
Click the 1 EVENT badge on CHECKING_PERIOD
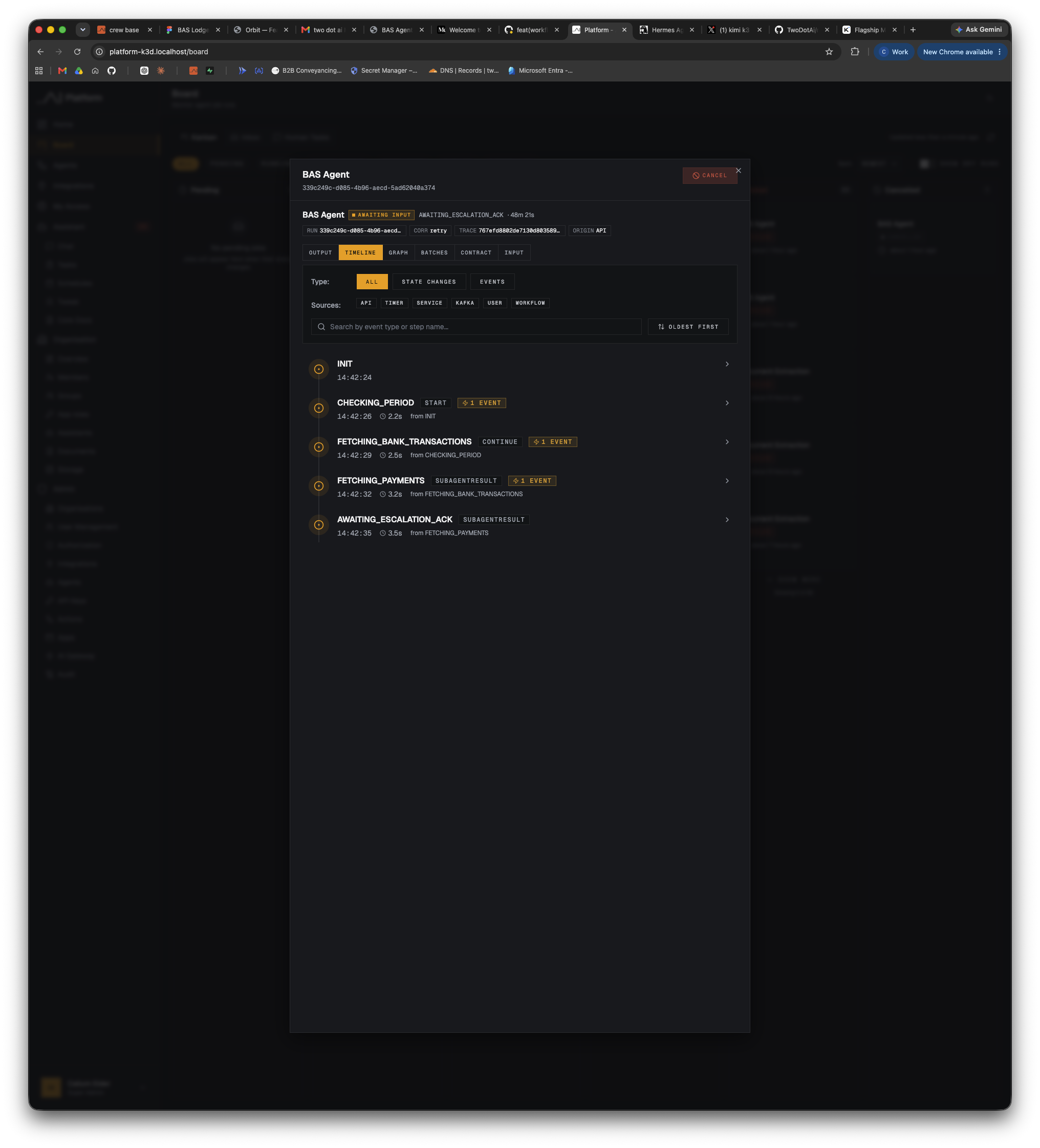[x=482, y=403]
